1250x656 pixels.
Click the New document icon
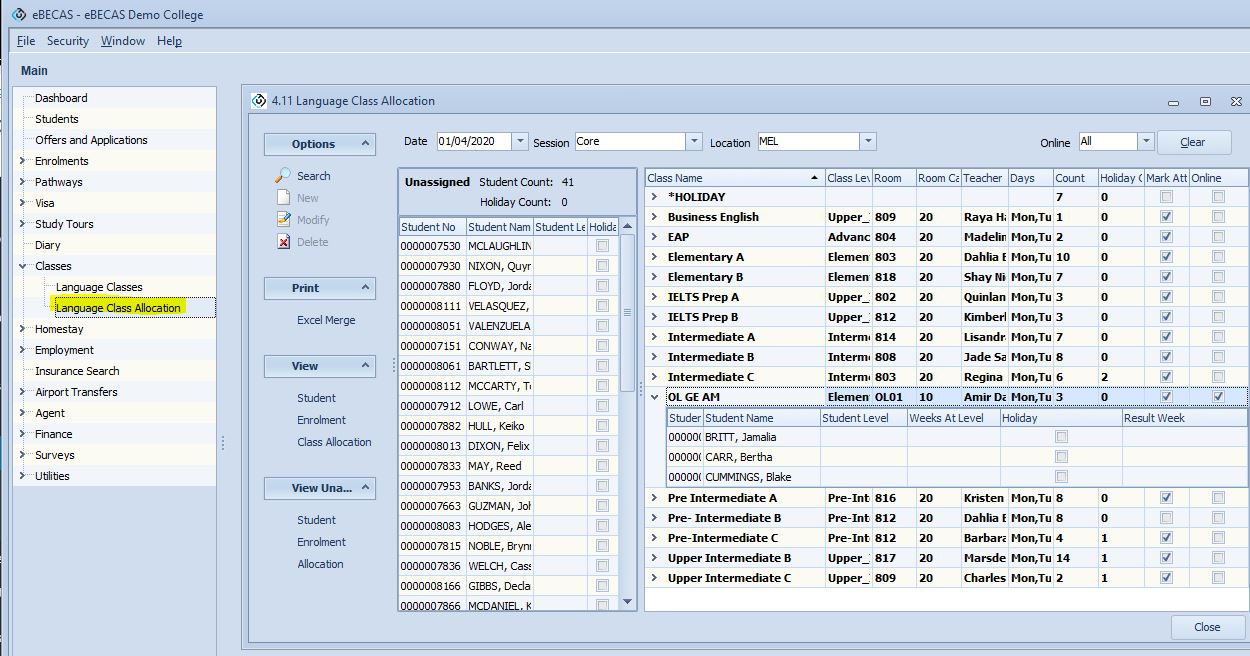[x=284, y=198]
